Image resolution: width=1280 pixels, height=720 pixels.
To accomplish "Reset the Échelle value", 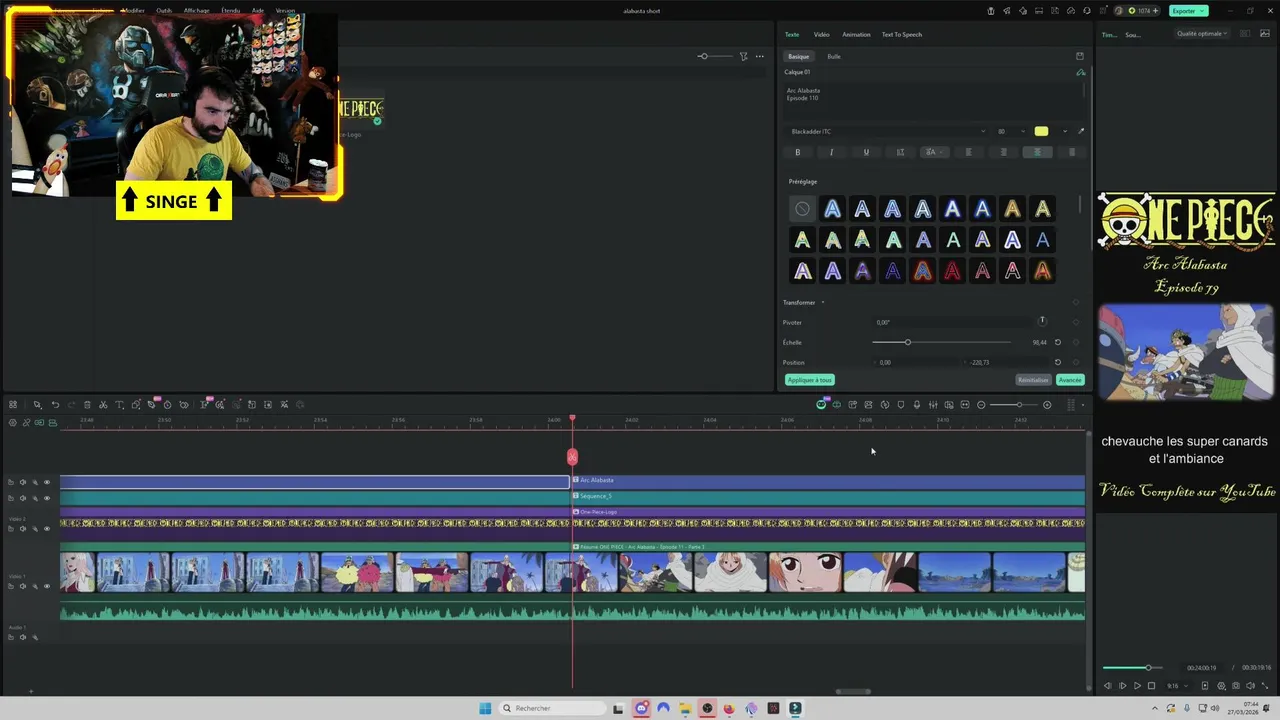I will (x=1058, y=342).
